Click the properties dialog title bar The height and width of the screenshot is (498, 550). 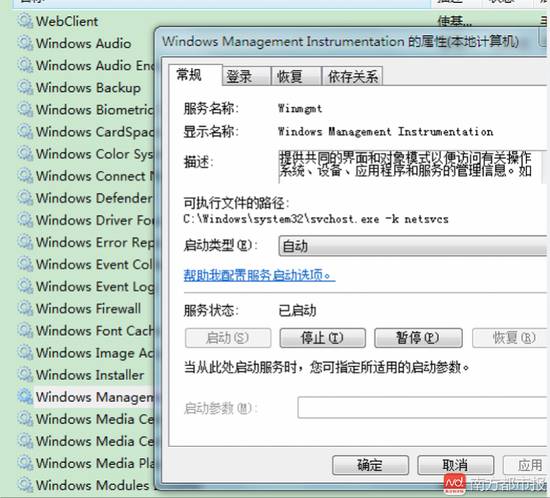point(351,41)
